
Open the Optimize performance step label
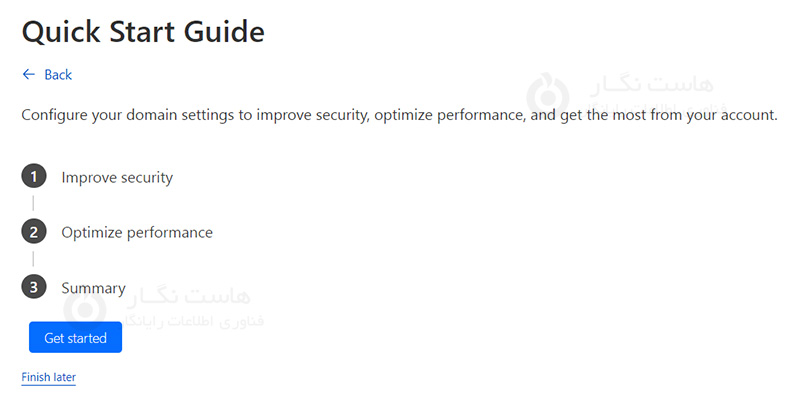pyautogui.click(x=137, y=232)
